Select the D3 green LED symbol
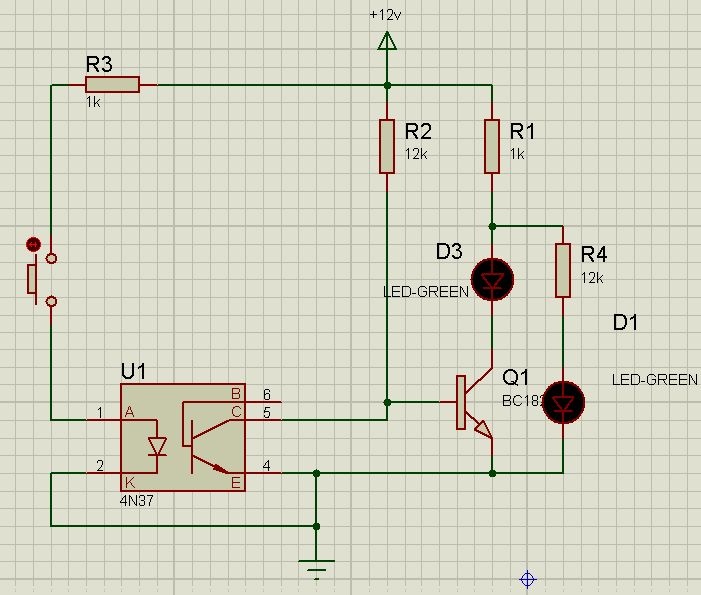Screen dimensions: 701x595 pyautogui.click(x=491, y=280)
